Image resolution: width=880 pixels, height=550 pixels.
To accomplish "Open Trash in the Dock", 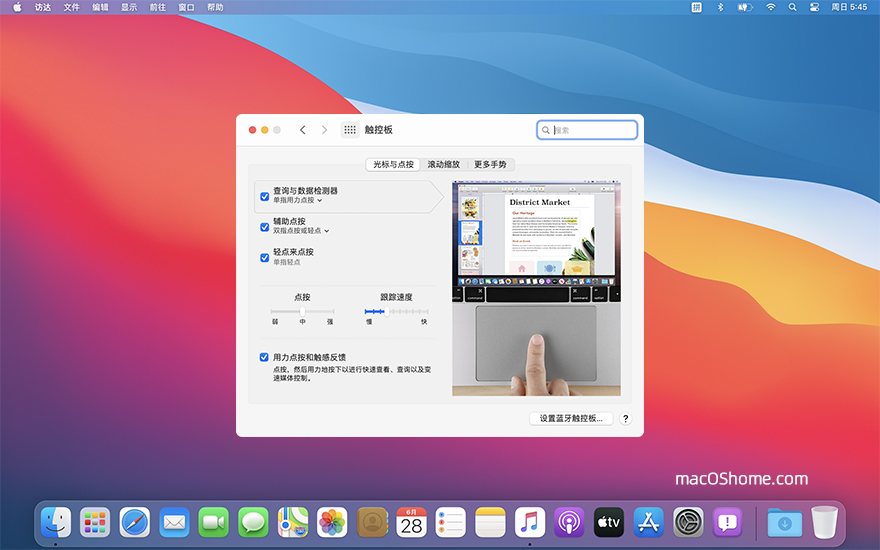I will pos(824,522).
